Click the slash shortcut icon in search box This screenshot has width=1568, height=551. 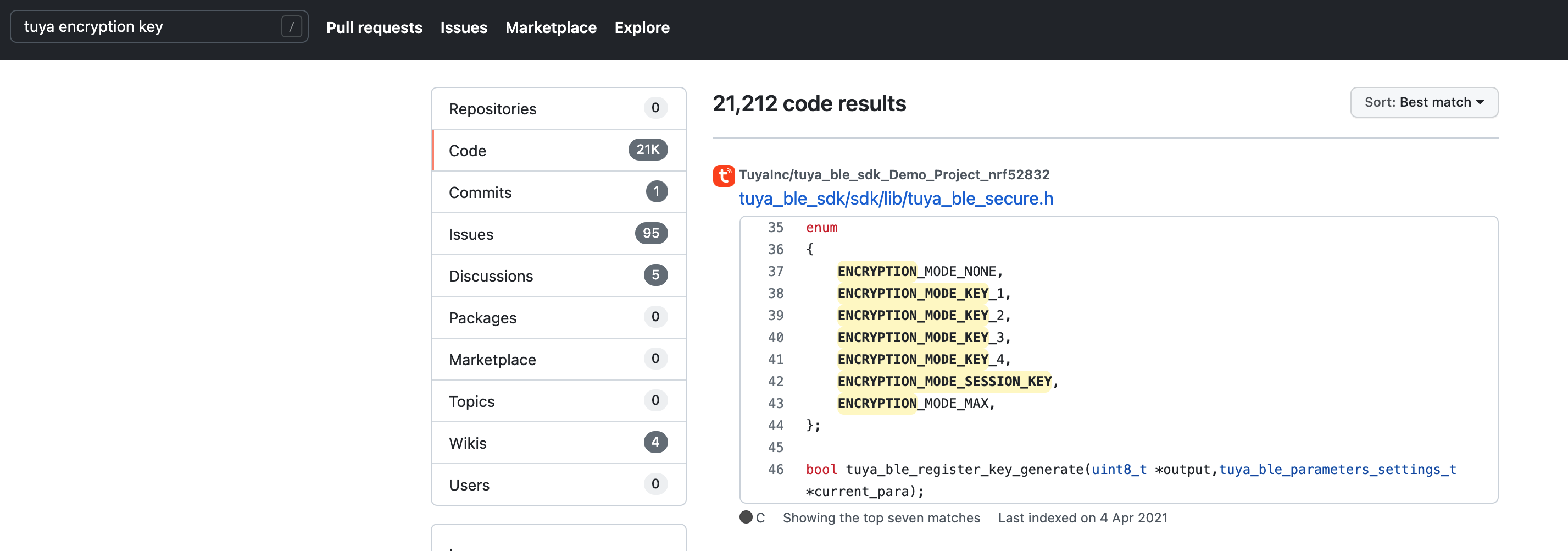coord(292,27)
